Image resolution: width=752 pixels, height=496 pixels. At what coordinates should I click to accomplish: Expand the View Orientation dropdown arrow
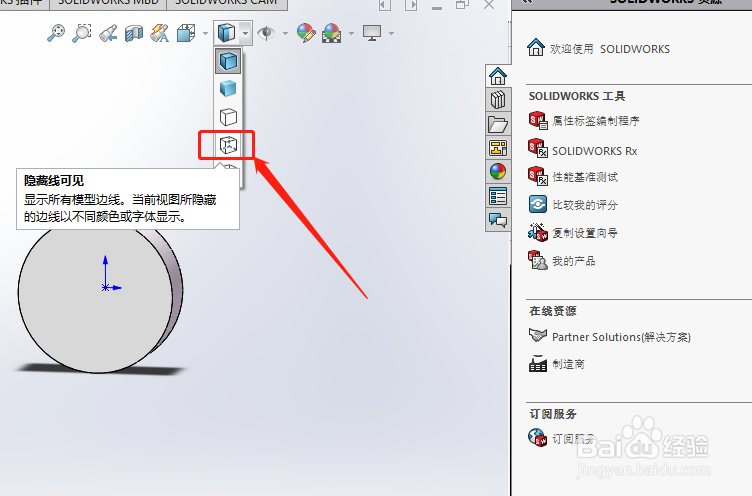(205, 34)
